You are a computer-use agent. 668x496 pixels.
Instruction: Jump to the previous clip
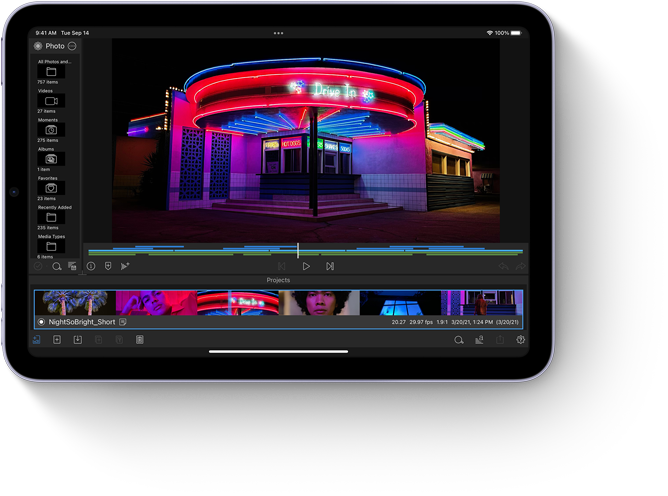pyautogui.click(x=282, y=266)
